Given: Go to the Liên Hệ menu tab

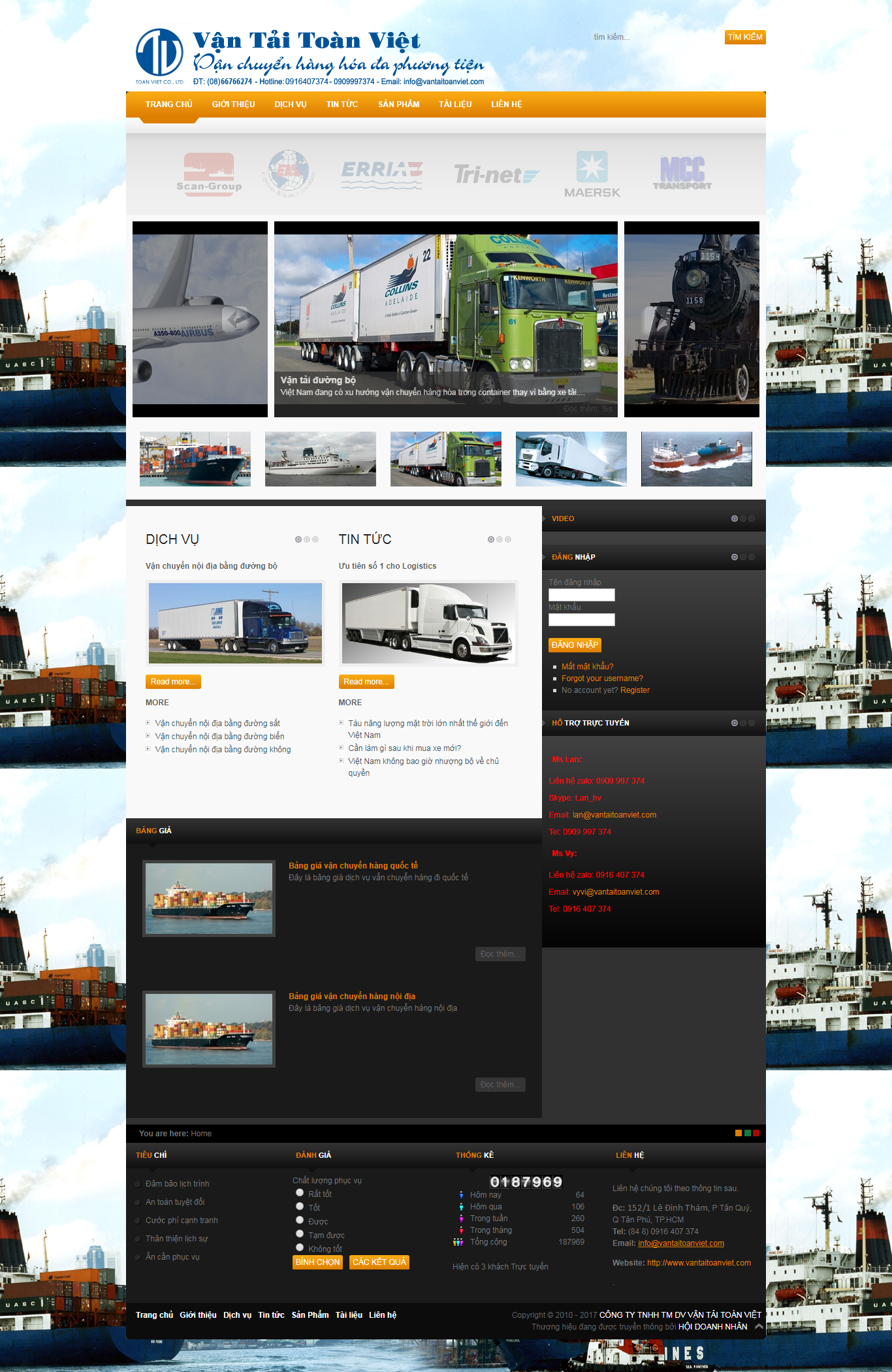Looking at the screenshot, I should point(506,104).
